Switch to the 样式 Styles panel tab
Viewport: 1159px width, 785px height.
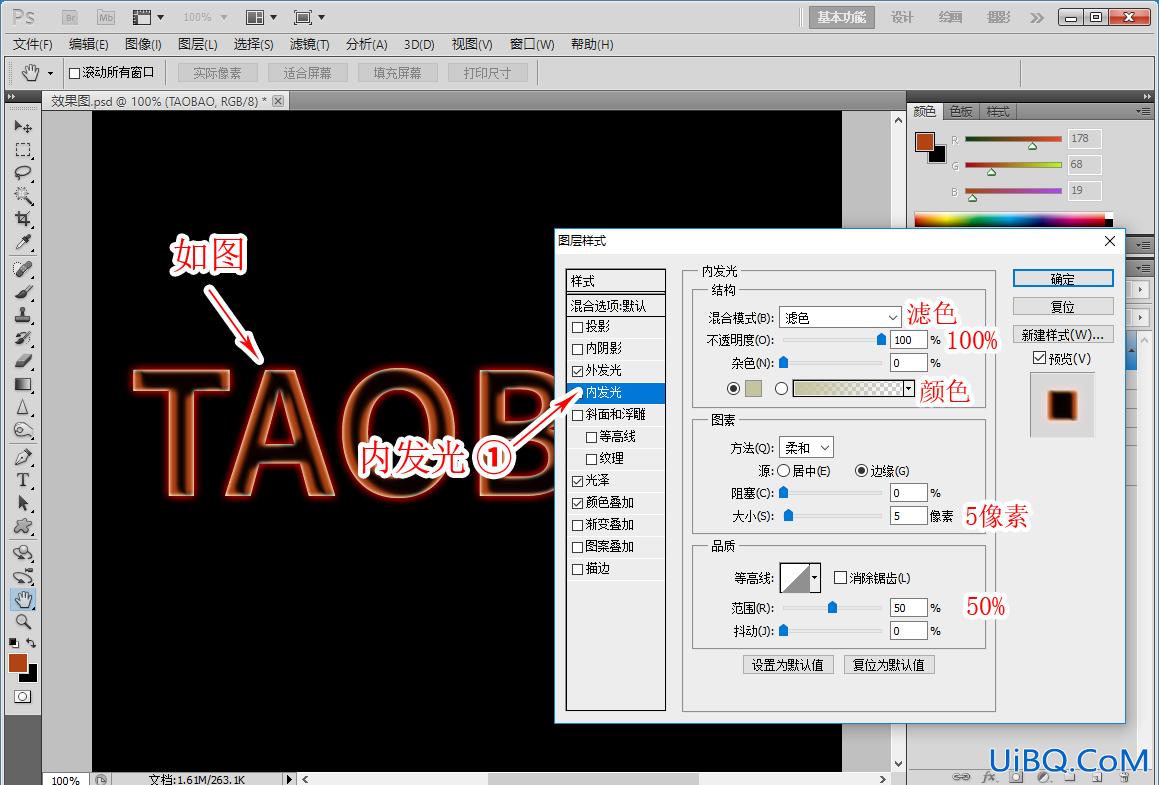998,112
